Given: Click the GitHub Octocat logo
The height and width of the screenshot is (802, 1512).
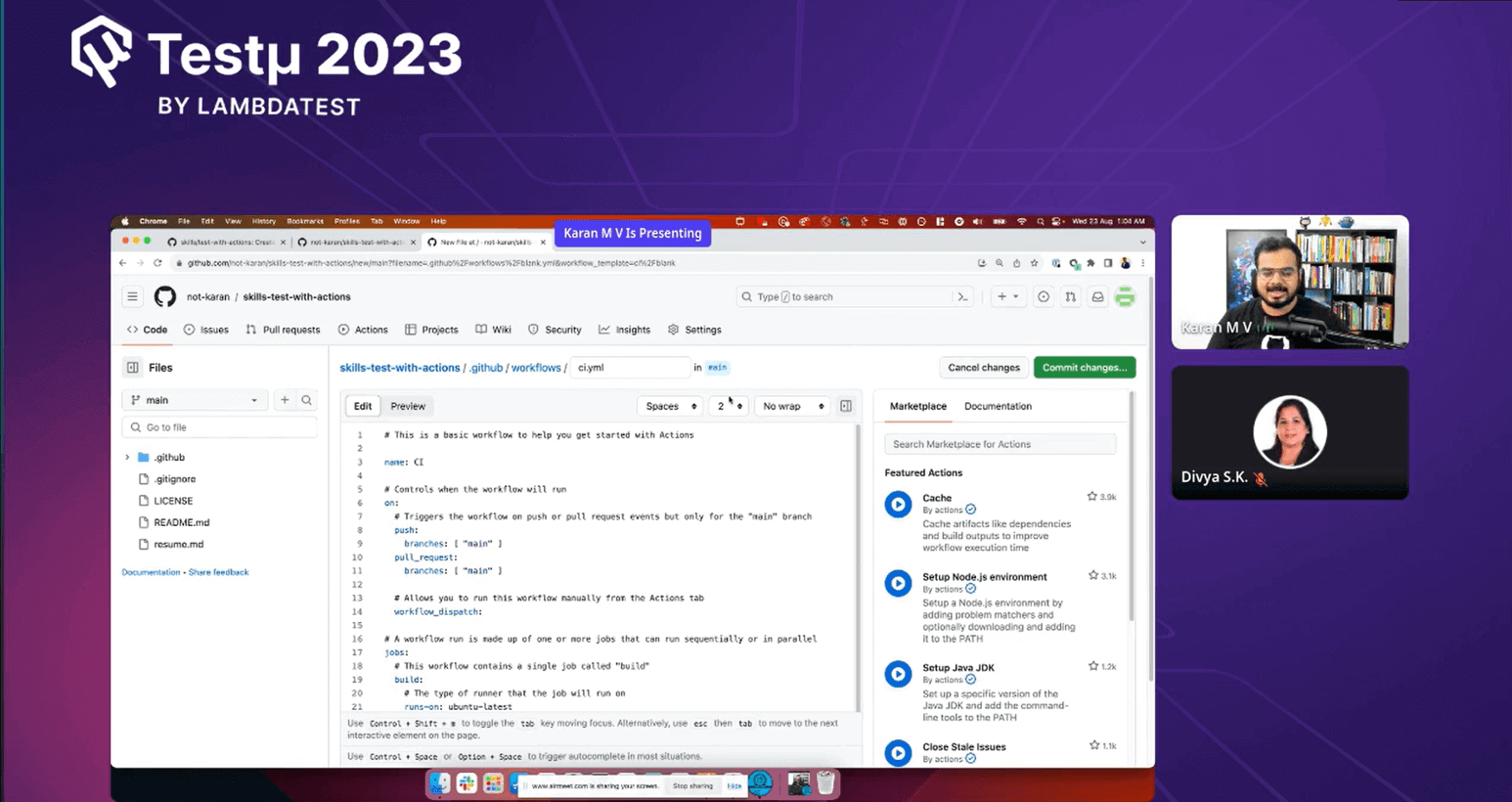Looking at the screenshot, I should (164, 296).
